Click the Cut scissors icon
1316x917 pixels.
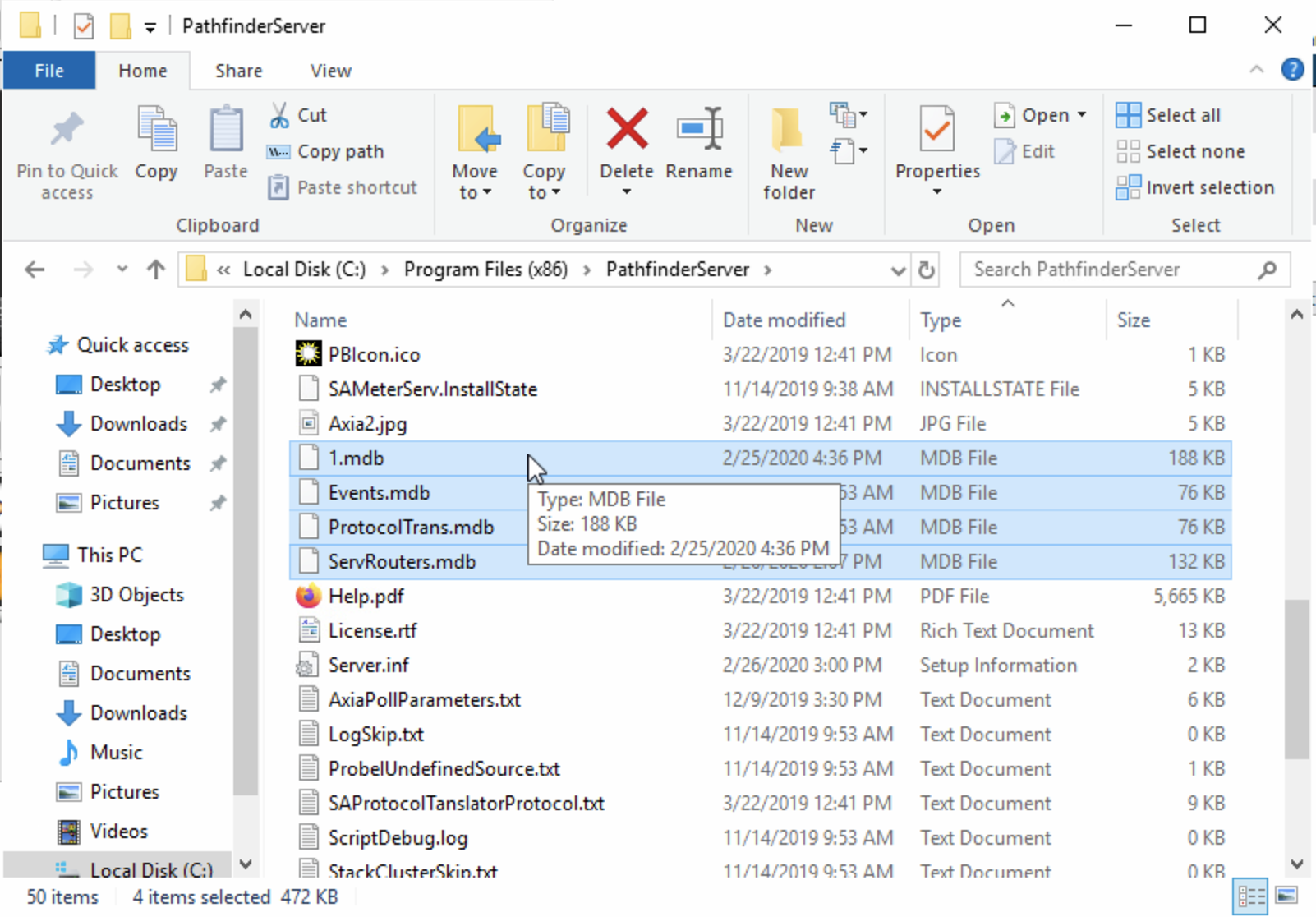tap(279, 115)
